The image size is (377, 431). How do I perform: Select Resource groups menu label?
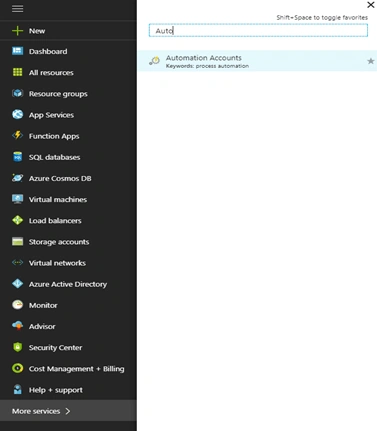(x=58, y=94)
